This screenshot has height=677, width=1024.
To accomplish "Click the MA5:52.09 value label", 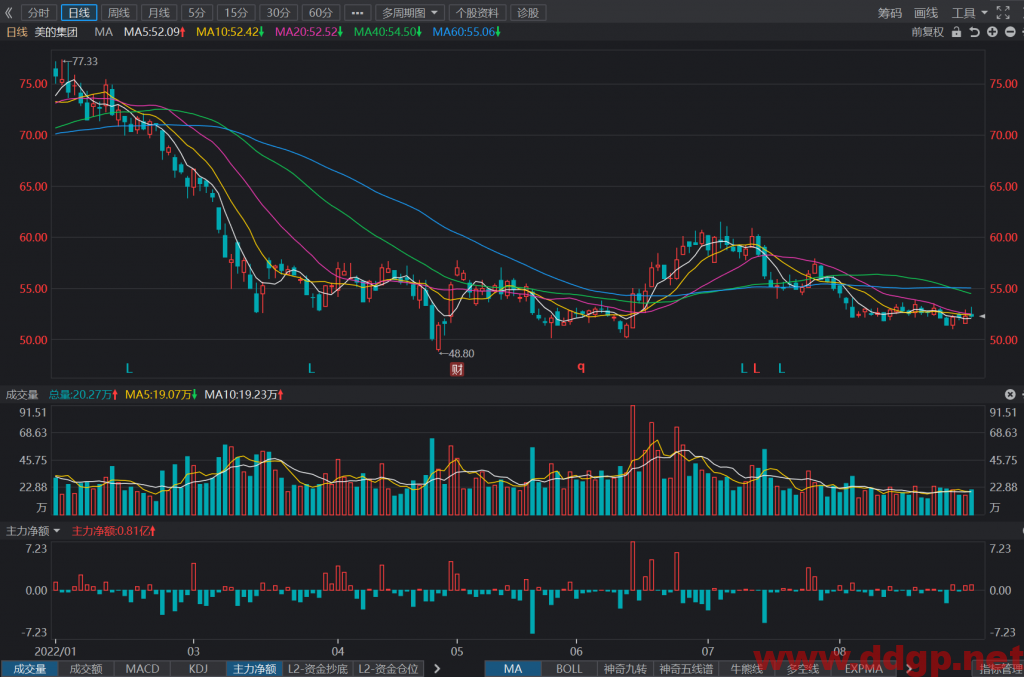I will [x=155, y=32].
